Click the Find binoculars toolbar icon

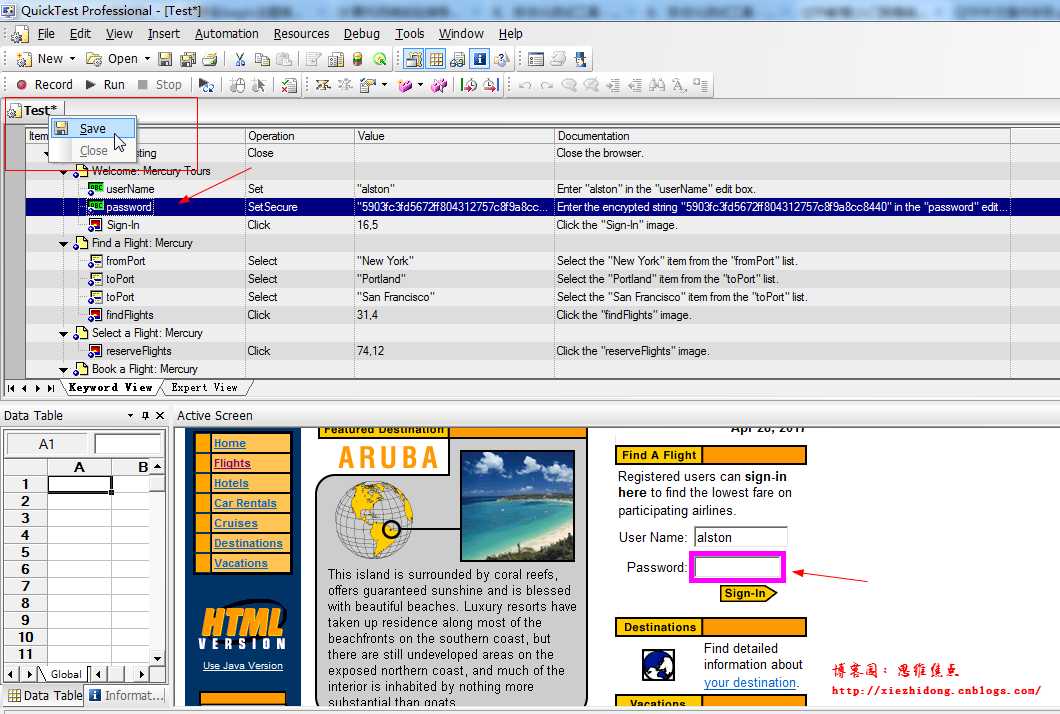point(657,85)
